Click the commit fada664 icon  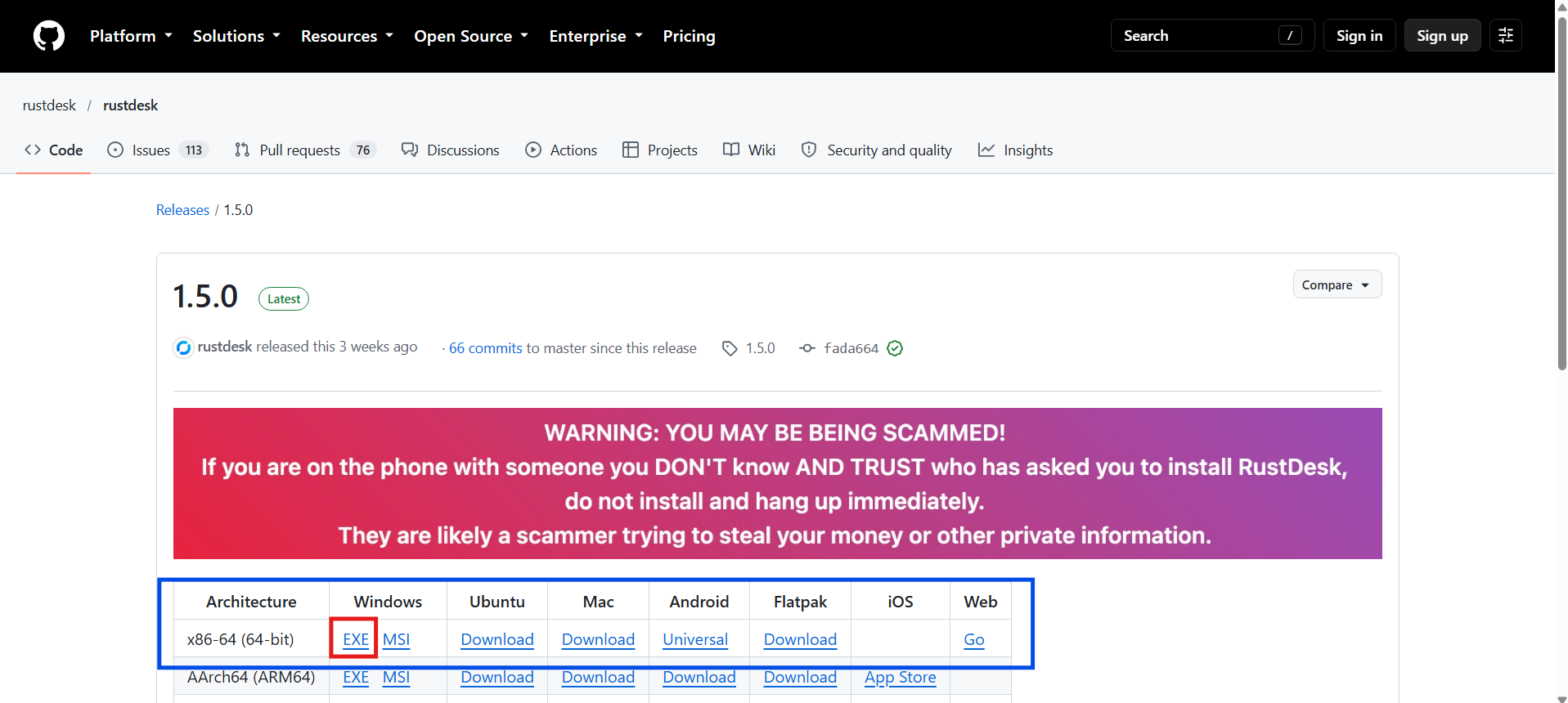pyautogui.click(x=807, y=348)
